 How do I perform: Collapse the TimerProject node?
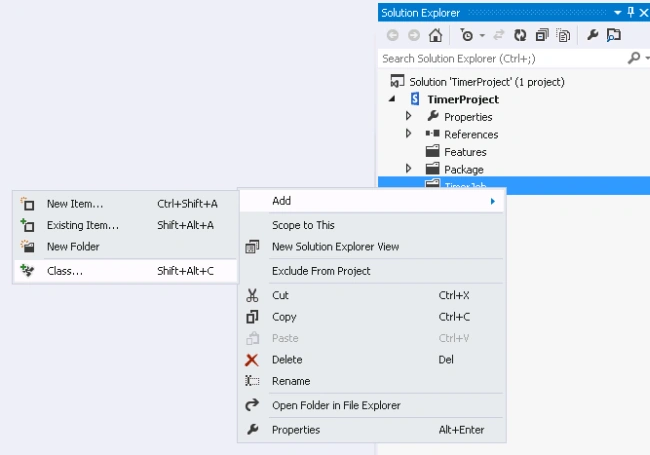tap(392, 99)
